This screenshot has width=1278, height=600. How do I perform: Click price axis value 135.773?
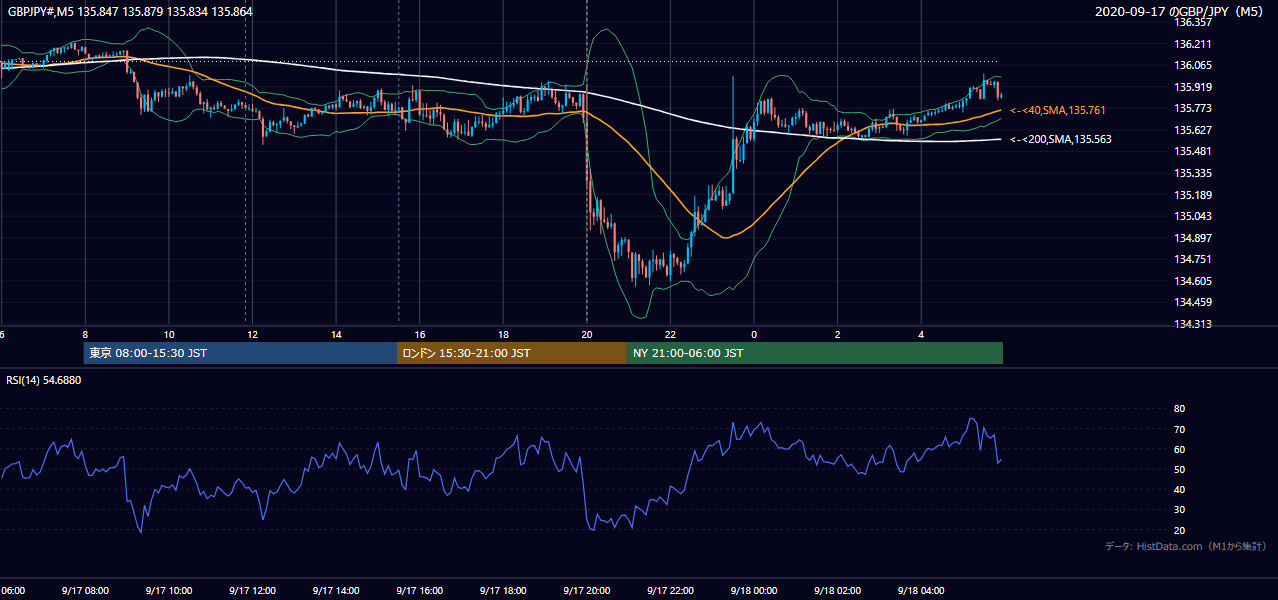(x=1193, y=109)
